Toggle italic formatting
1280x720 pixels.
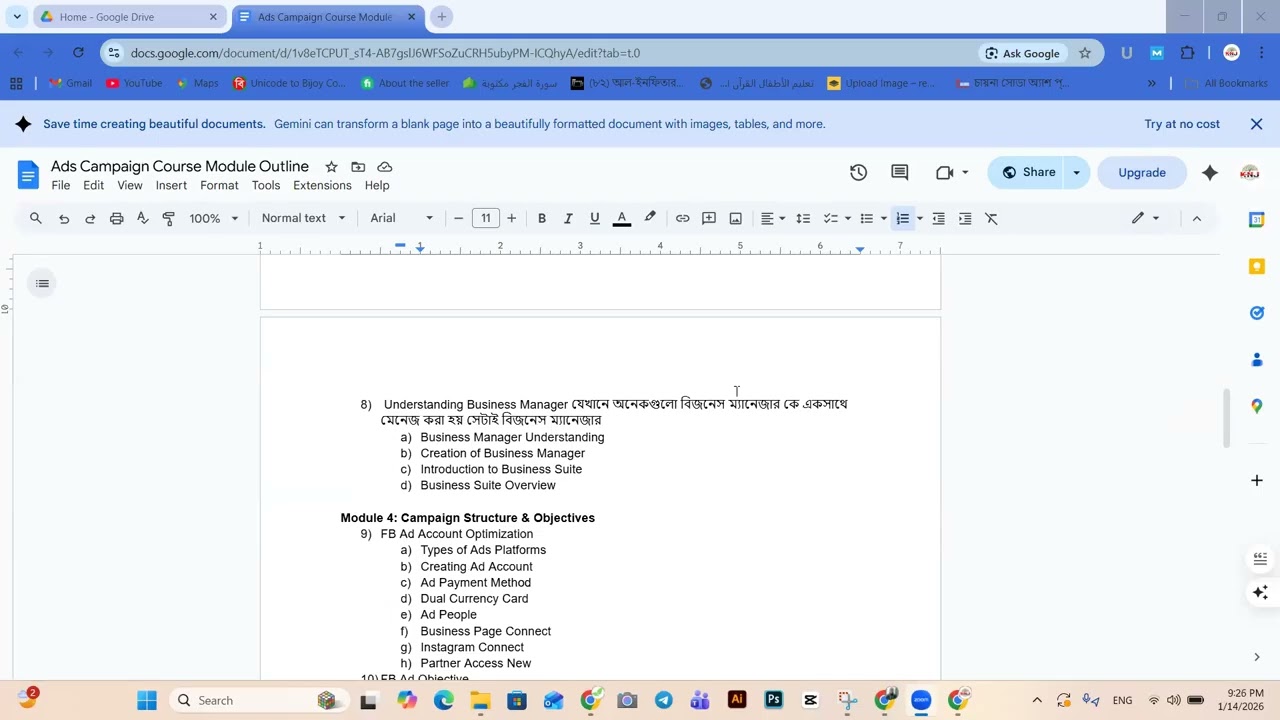[x=568, y=218]
